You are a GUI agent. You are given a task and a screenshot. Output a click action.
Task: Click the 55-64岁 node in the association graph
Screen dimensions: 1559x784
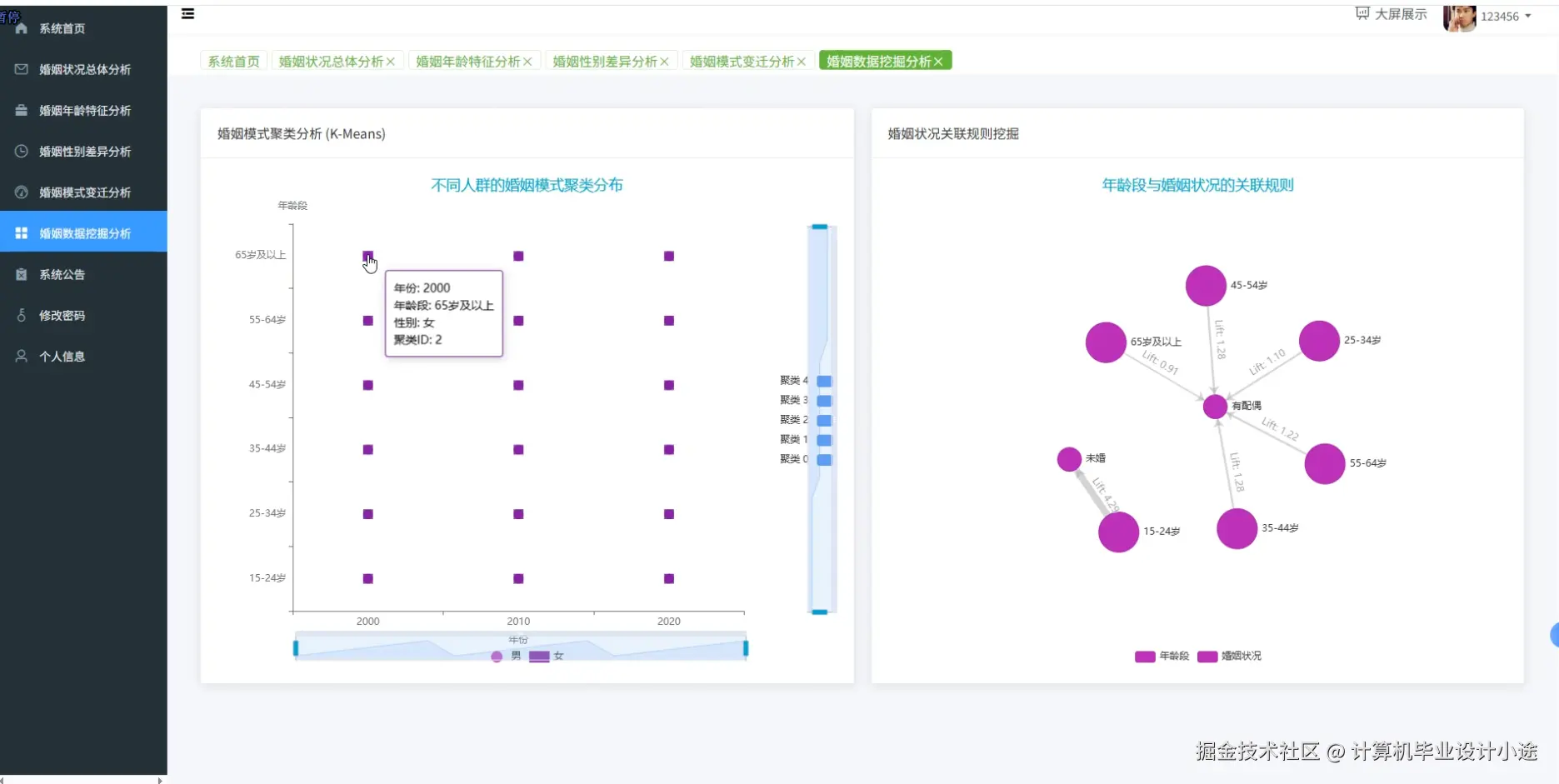[x=1325, y=464]
